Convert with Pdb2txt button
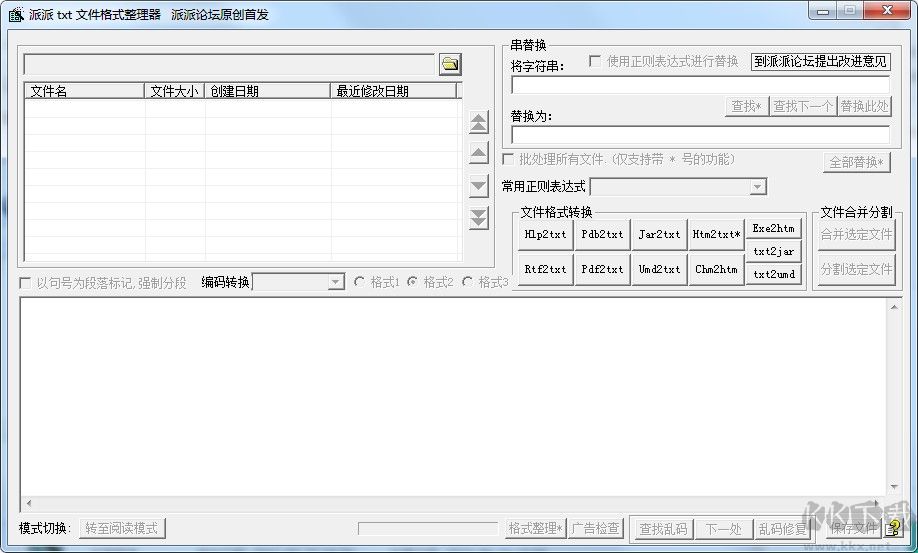The image size is (918, 553). coord(602,235)
